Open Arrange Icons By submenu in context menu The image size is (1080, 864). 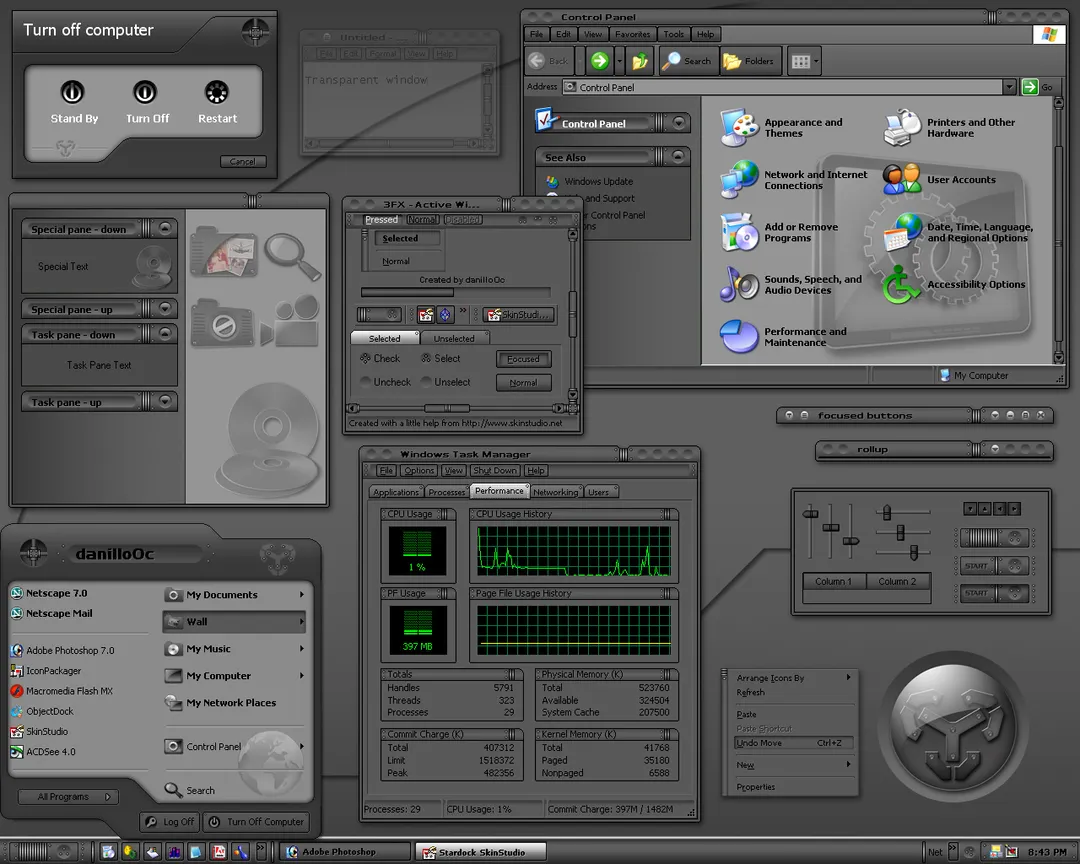pos(793,678)
